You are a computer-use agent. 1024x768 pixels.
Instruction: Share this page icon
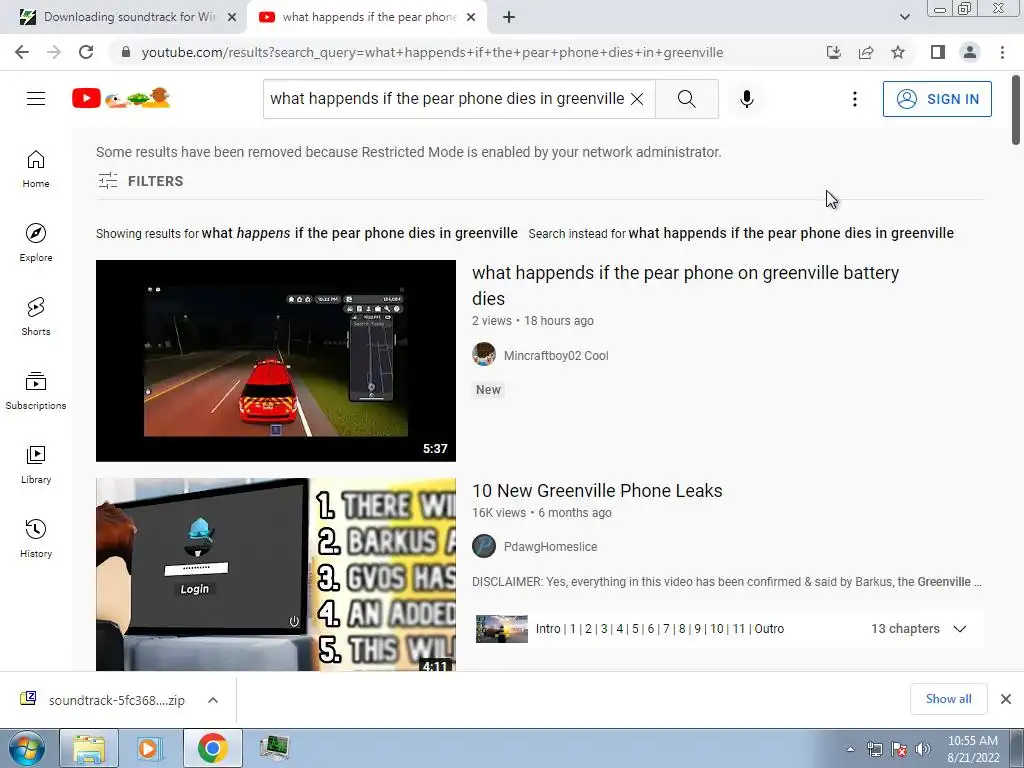[866, 52]
